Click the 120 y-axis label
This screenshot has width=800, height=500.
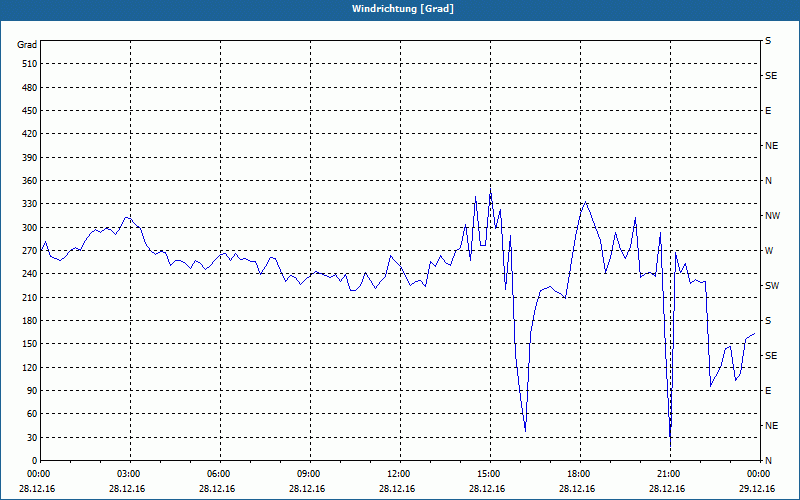pos(30,367)
